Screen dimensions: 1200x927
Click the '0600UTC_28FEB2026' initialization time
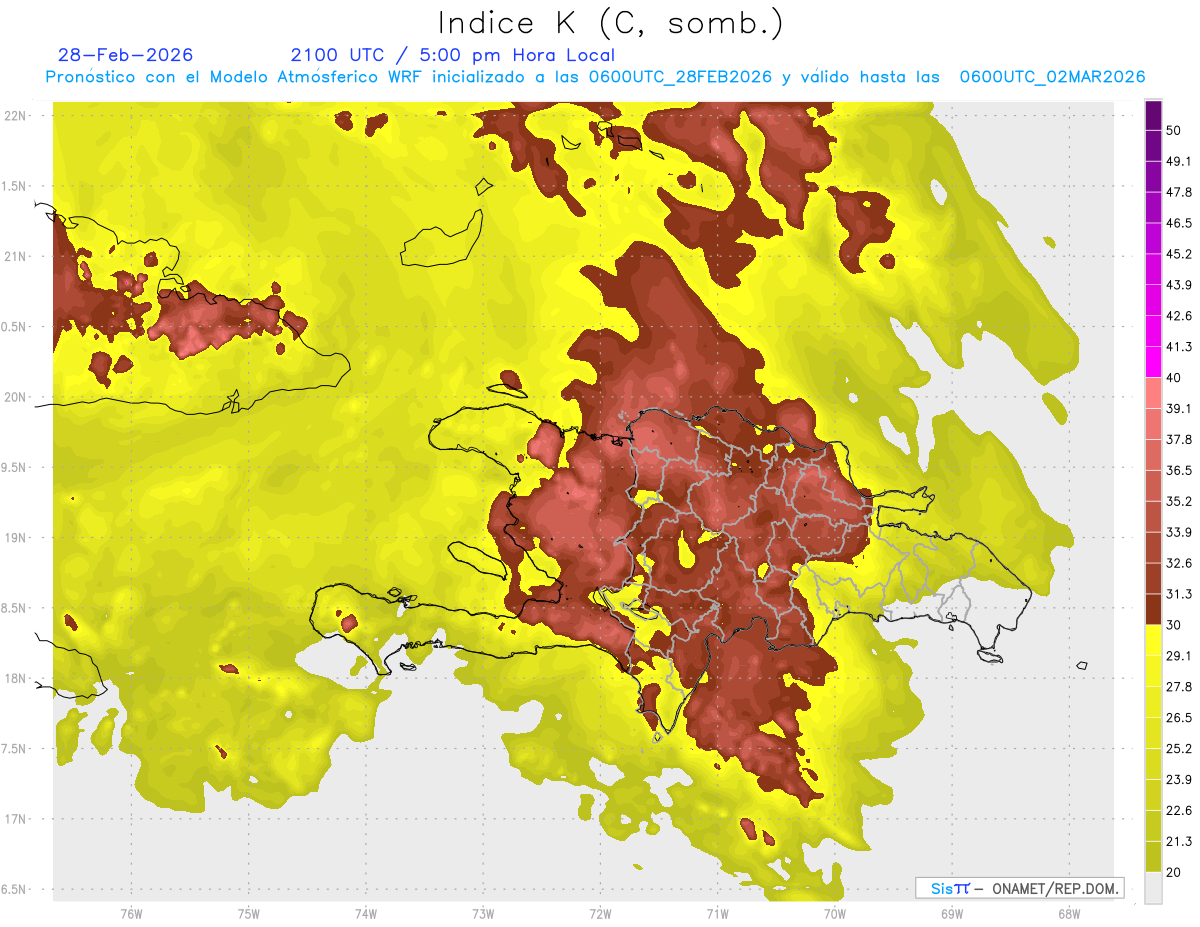tap(680, 77)
